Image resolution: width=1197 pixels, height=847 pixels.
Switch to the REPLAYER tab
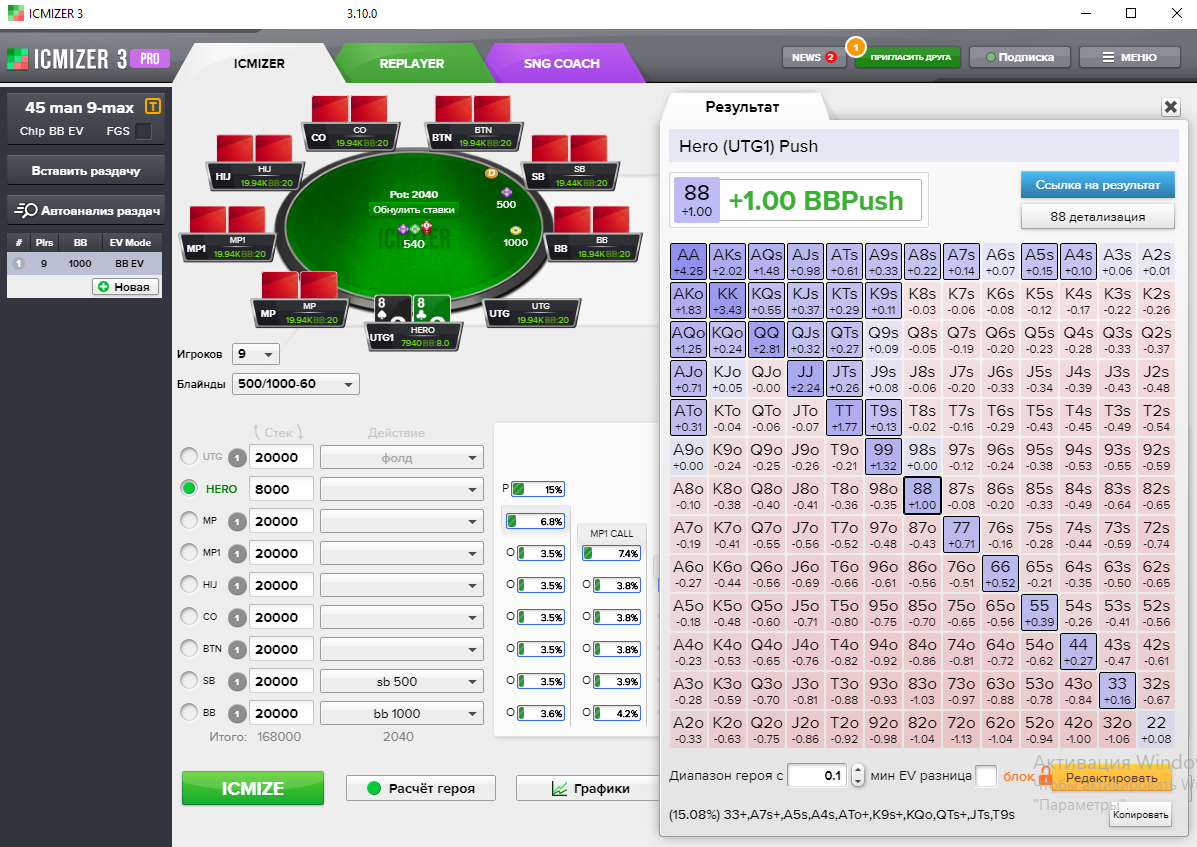tap(411, 63)
